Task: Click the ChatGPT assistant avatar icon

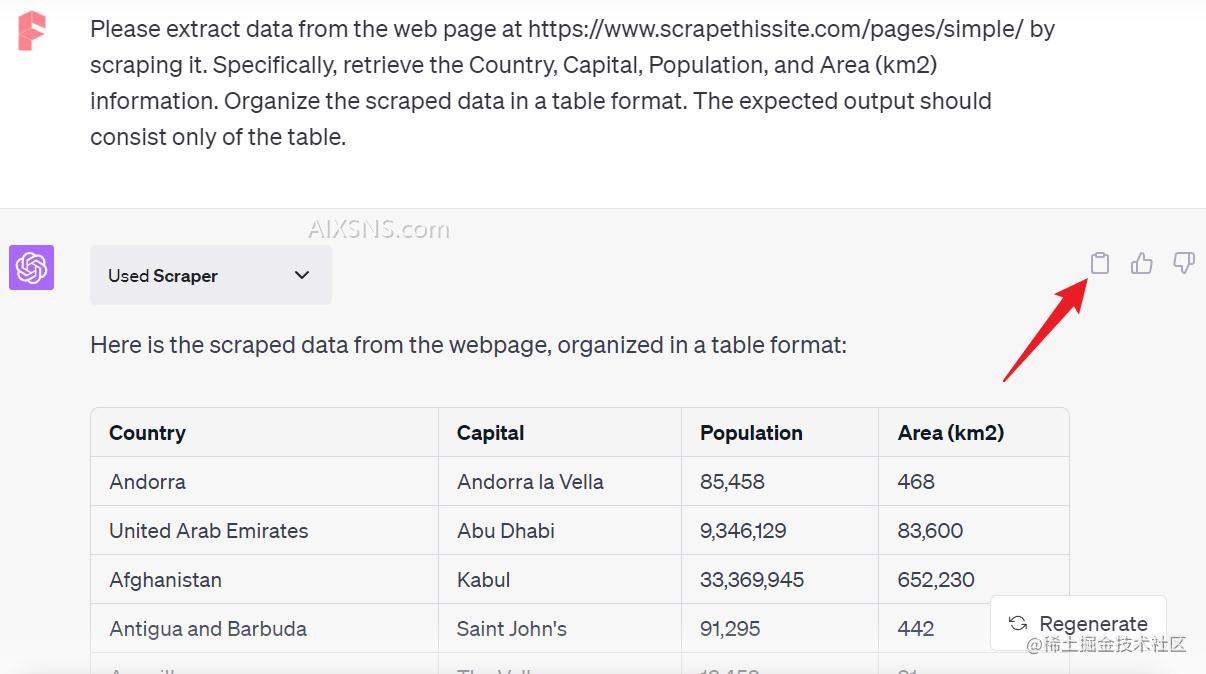Action: pos(31,268)
